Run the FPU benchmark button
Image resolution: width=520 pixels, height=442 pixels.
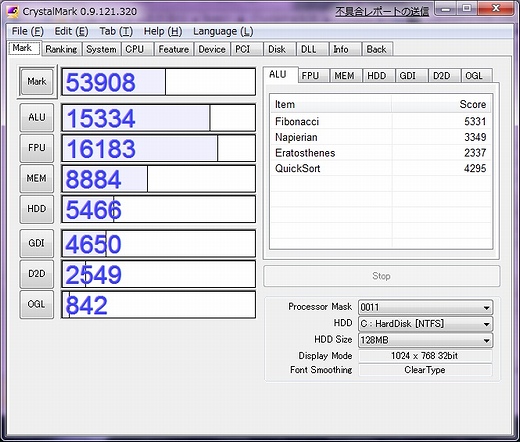click(37, 148)
